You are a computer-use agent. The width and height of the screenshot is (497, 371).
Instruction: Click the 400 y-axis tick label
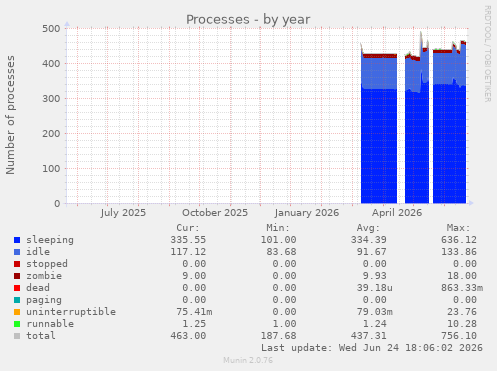(x=51, y=64)
